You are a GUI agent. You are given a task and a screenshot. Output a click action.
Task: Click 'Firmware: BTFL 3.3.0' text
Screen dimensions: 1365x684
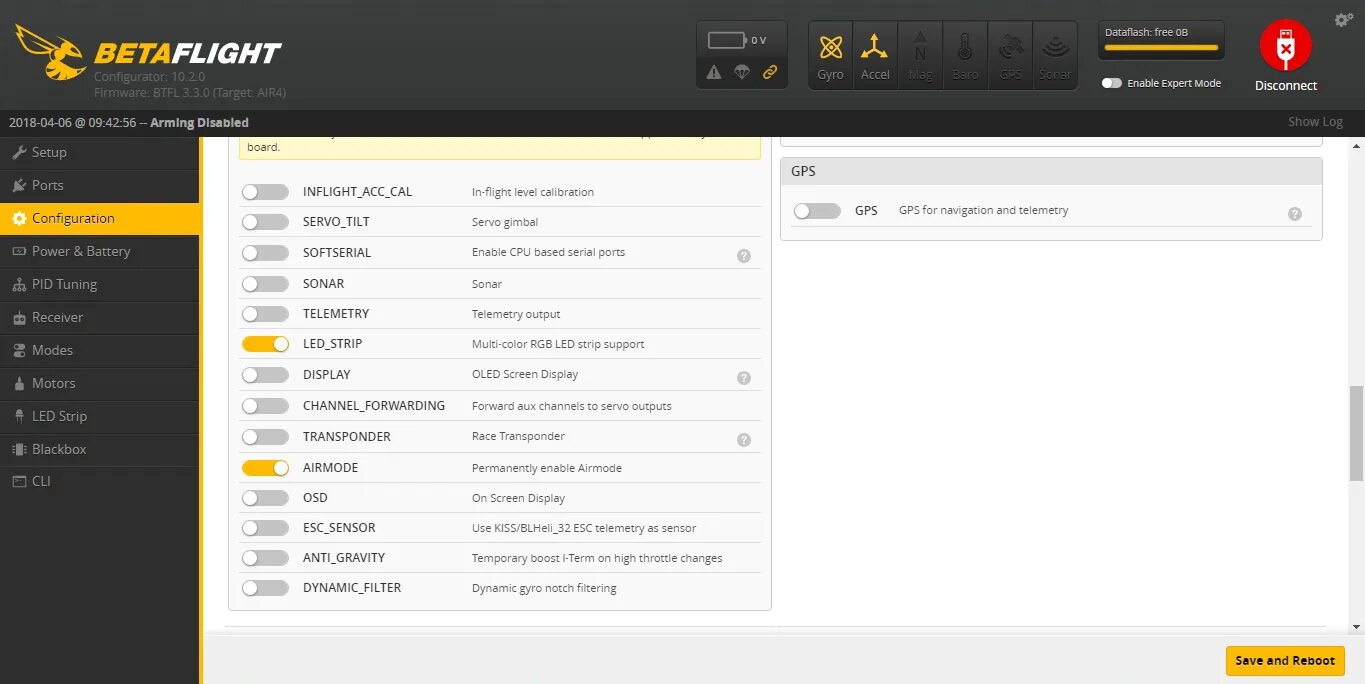pos(148,93)
